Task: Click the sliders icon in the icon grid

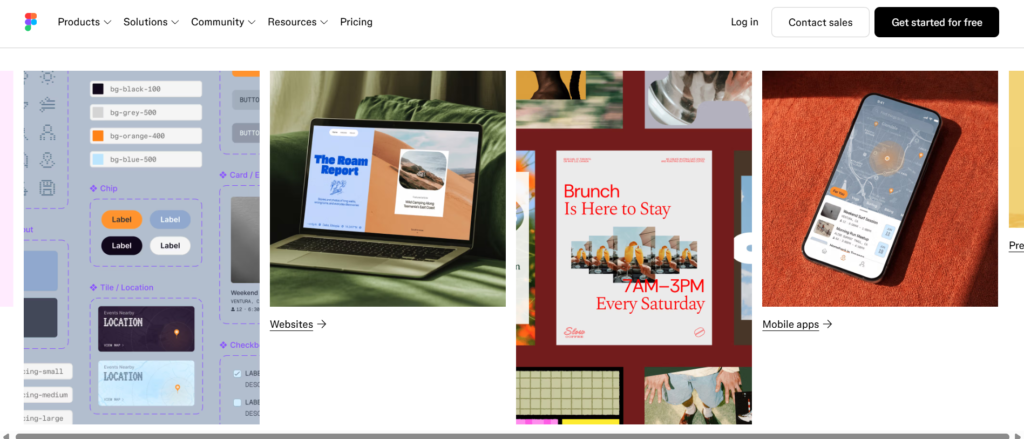Action: tap(47, 105)
